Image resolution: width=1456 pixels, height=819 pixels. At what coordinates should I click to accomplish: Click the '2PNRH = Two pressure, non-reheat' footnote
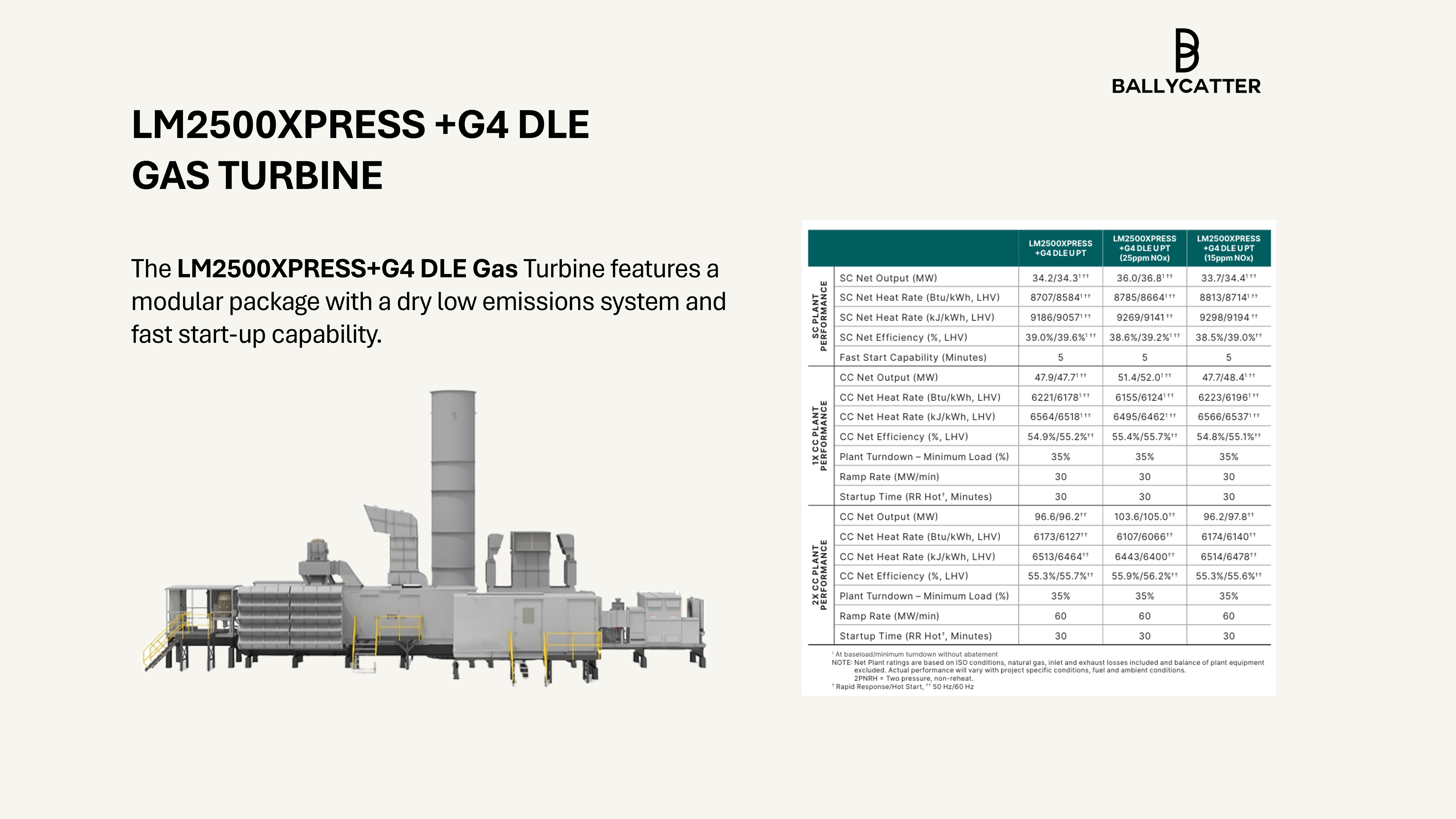[913, 678]
